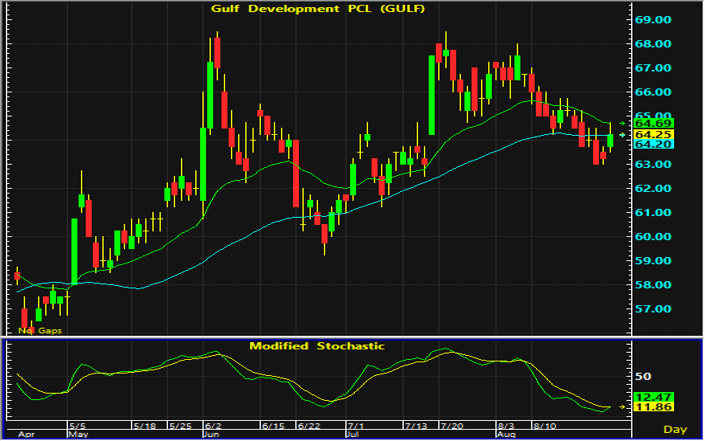Screen dimensions: 705x441
Task: Click the 63.00 price axis label
Action: pos(653,165)
